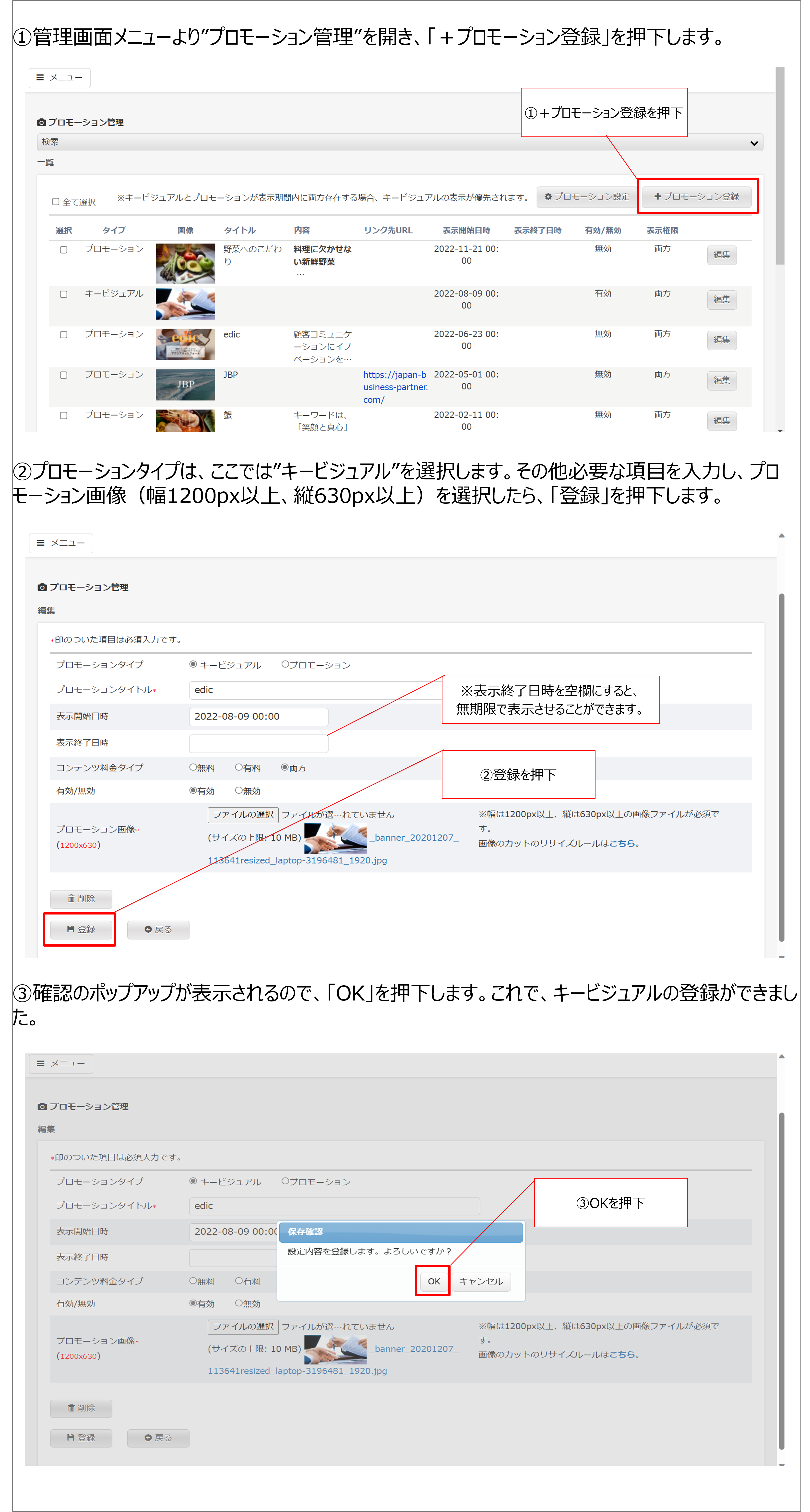810x1512 pixels.
Task: Click OK in the 保存確認 dialog
Action: click(434, 1282)
